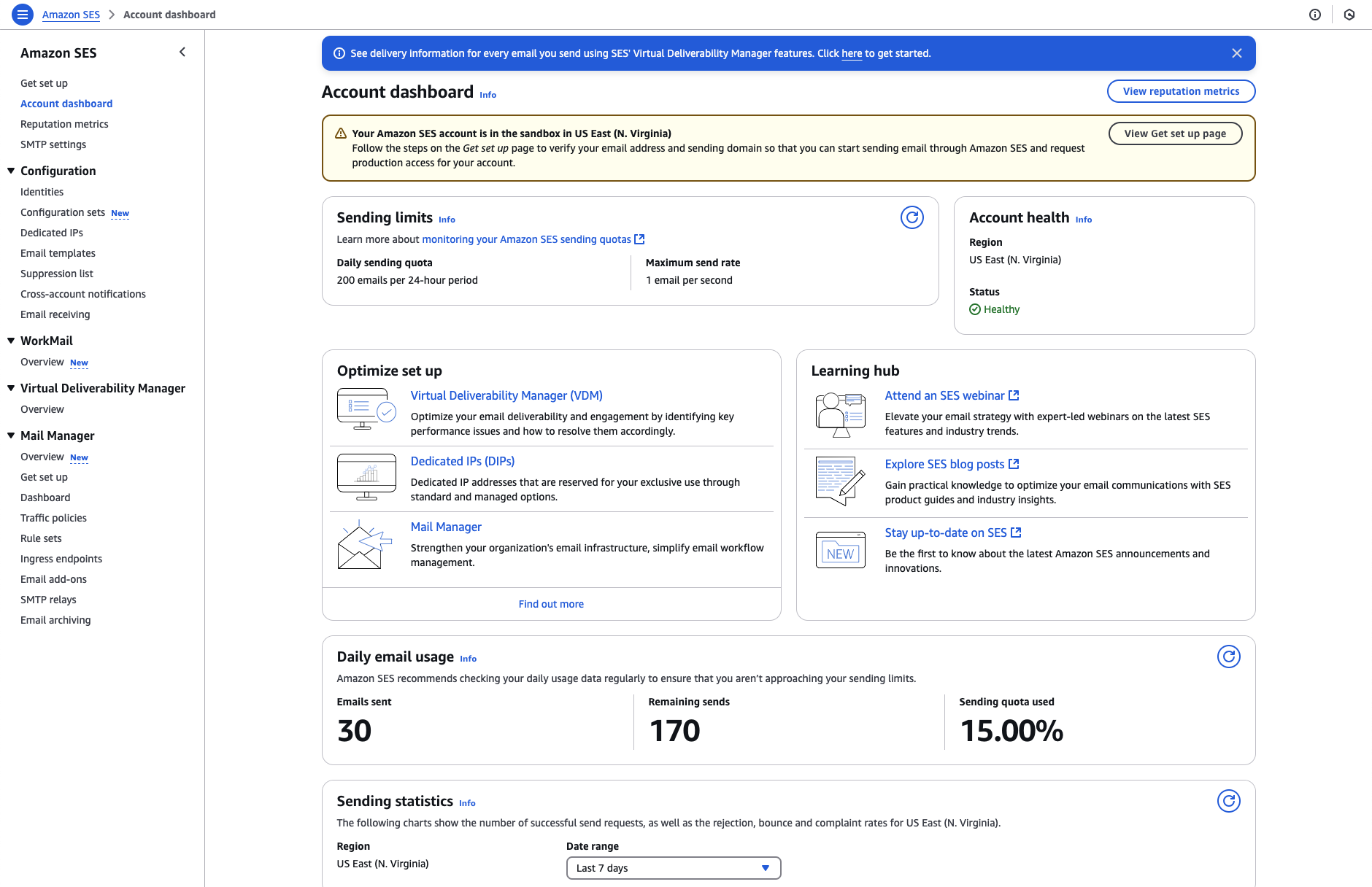Click Find out more link
The image size is (1372, 887).
point(551,604)
